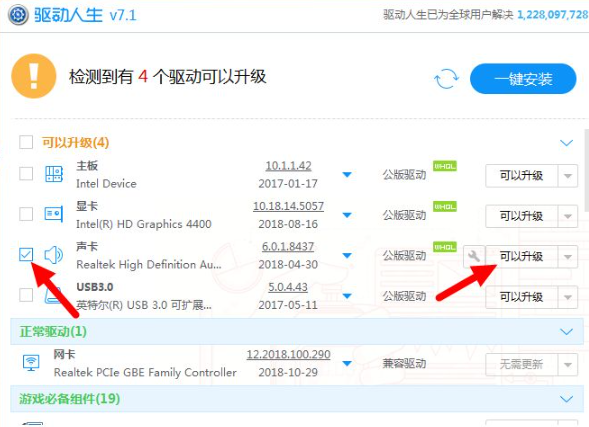The height and width of the screenshot is (427, 589).
Task: Open the 6.0.1.8437 version link
Action: click(x=288, y=246)
